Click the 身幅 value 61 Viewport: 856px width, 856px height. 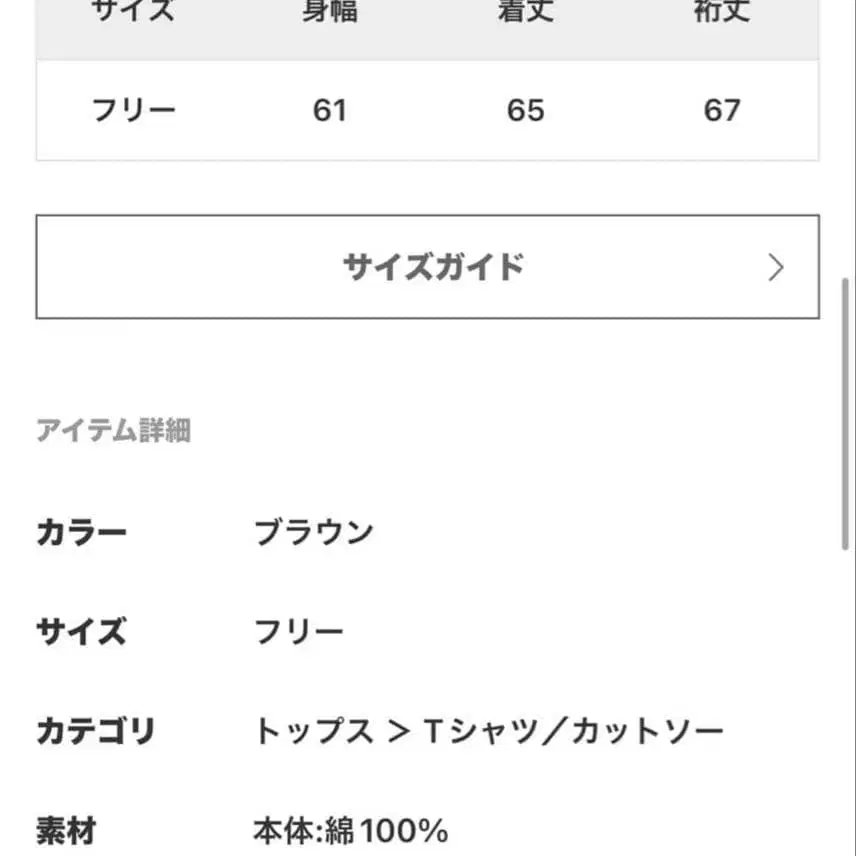tap(330, 111)
